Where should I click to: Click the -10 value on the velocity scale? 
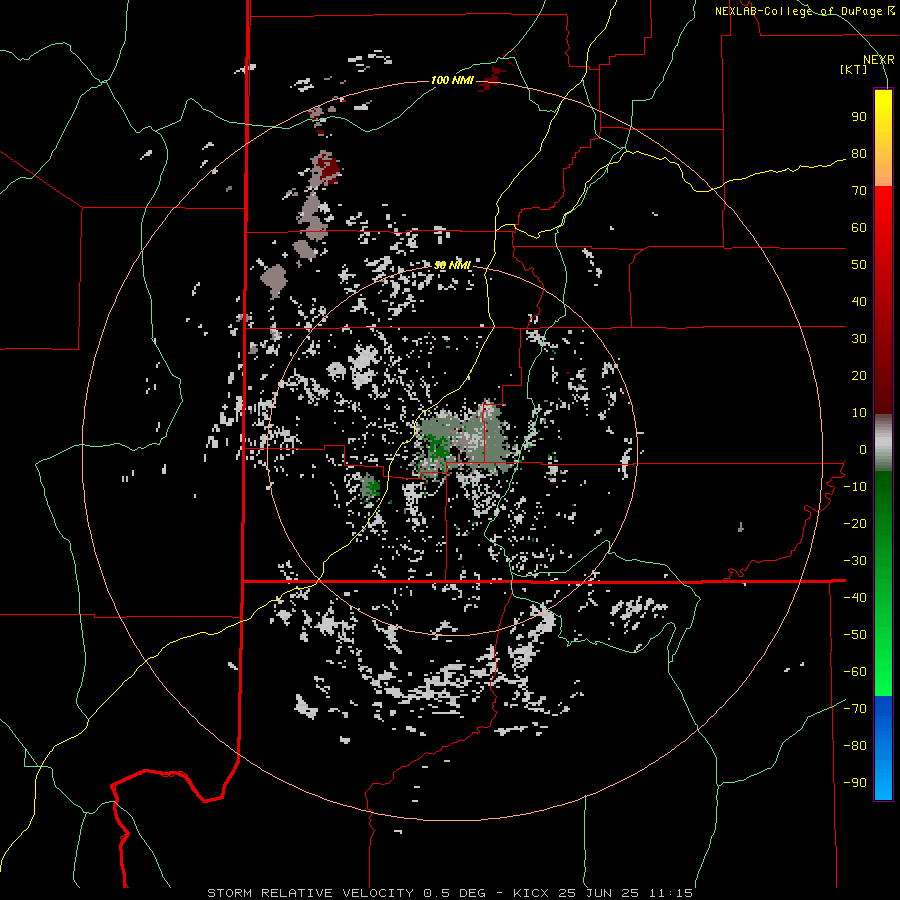855,487
